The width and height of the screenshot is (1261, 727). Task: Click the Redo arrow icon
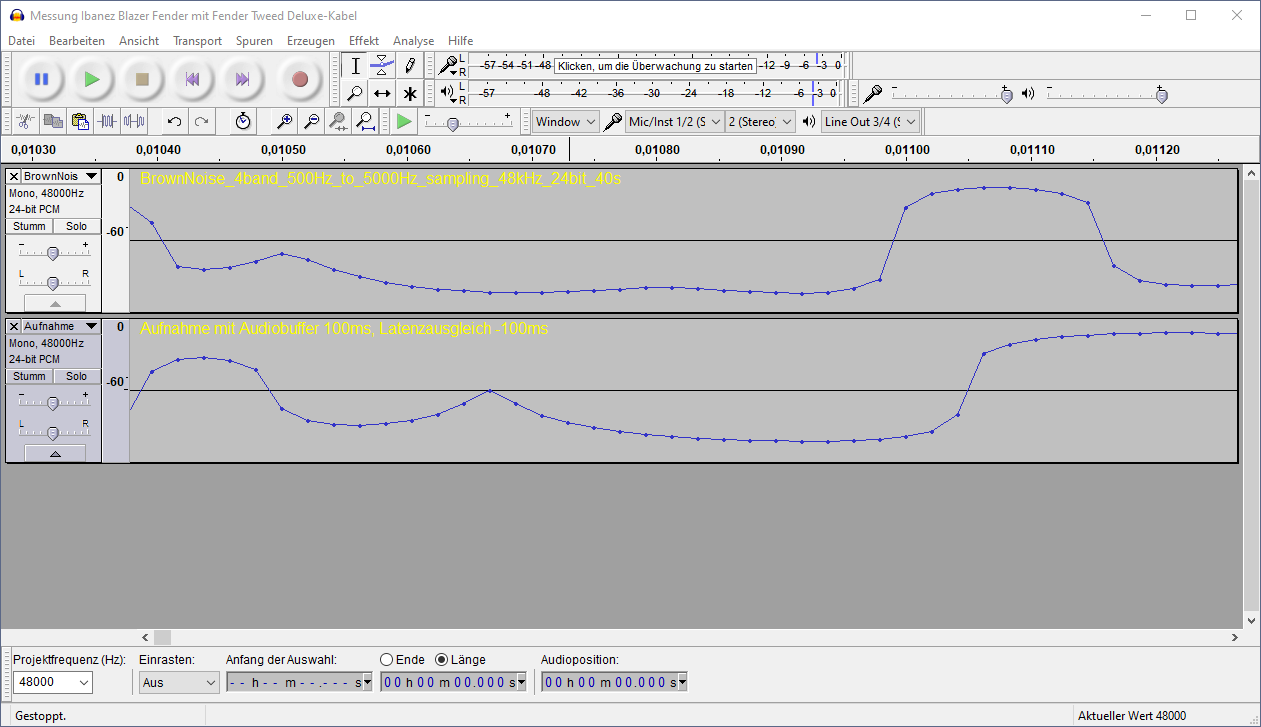pos(201,121)
